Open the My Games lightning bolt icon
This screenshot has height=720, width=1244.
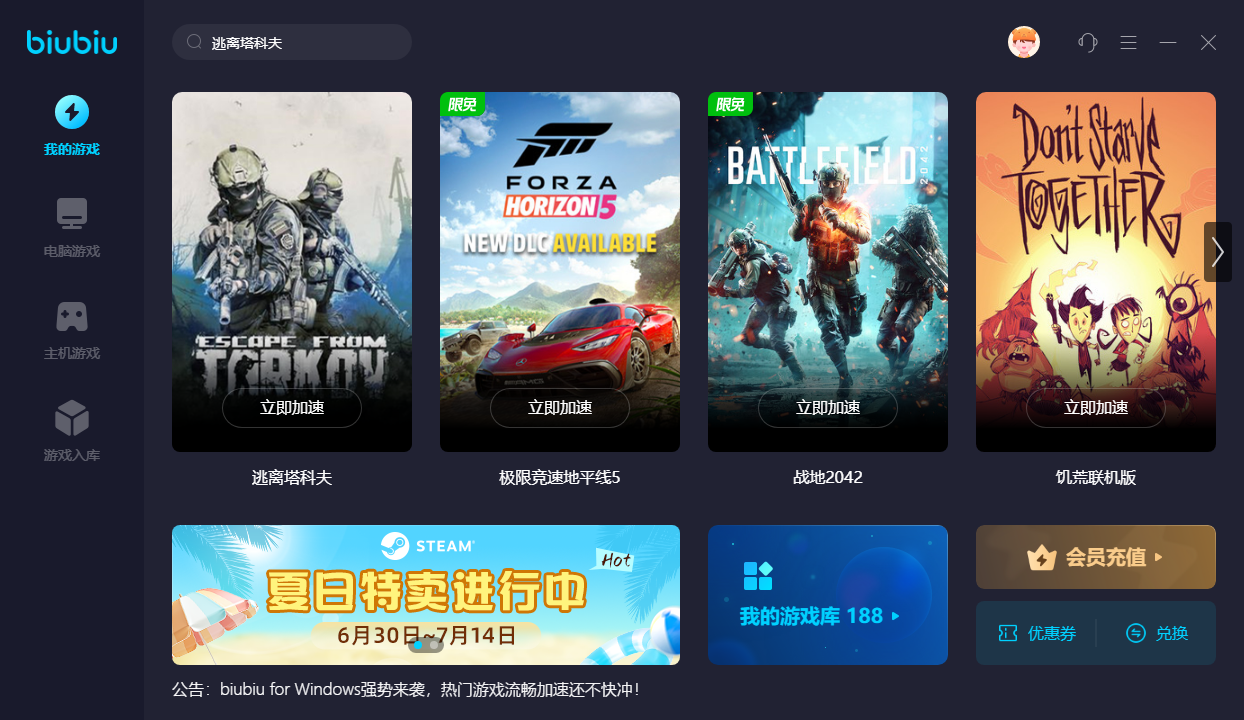[72, 112]
